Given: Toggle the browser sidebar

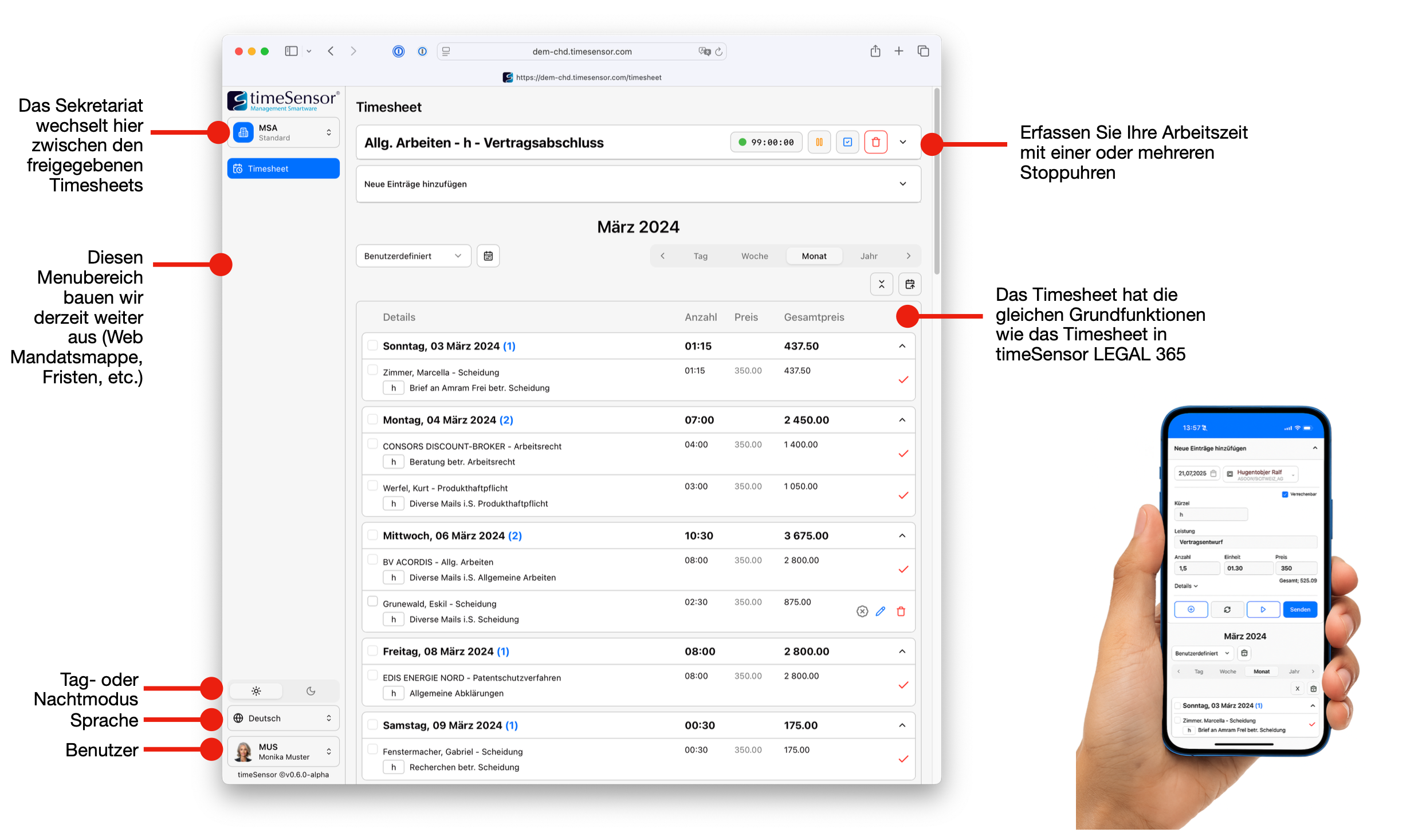Looking at the screenshot, I should pyautogui.click(x=291, y=51).
